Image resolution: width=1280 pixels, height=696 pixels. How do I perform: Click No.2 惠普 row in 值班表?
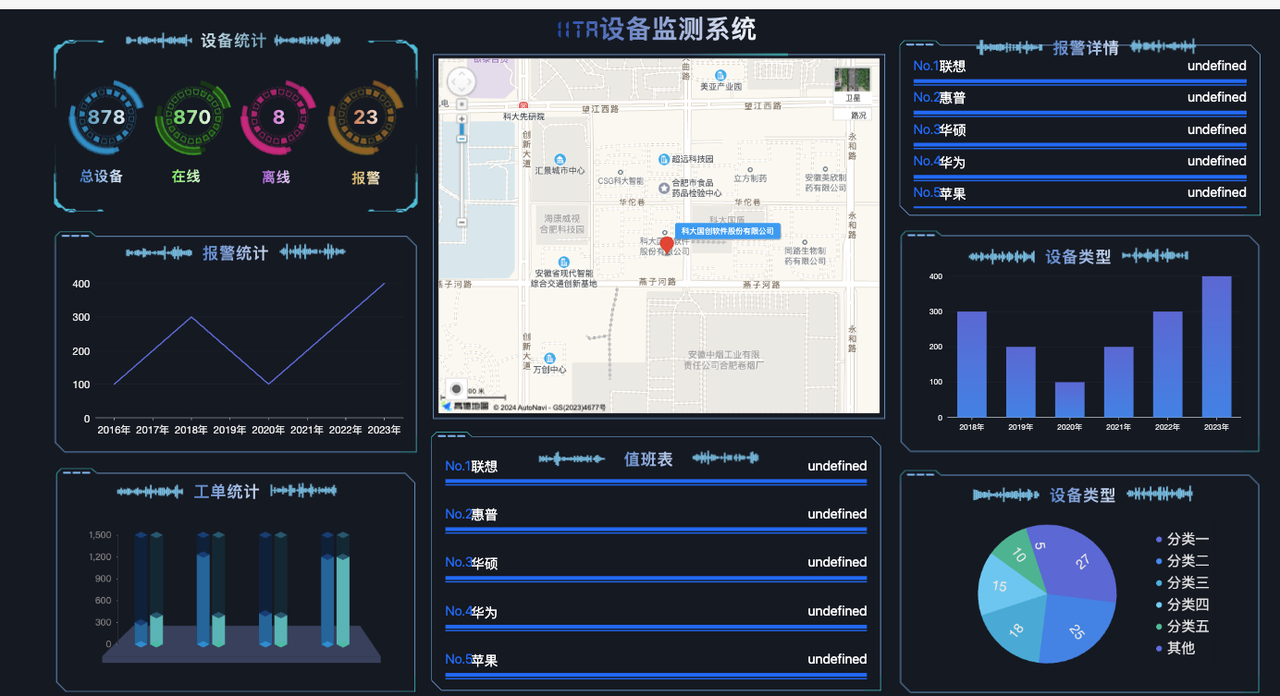coord(656,519)
